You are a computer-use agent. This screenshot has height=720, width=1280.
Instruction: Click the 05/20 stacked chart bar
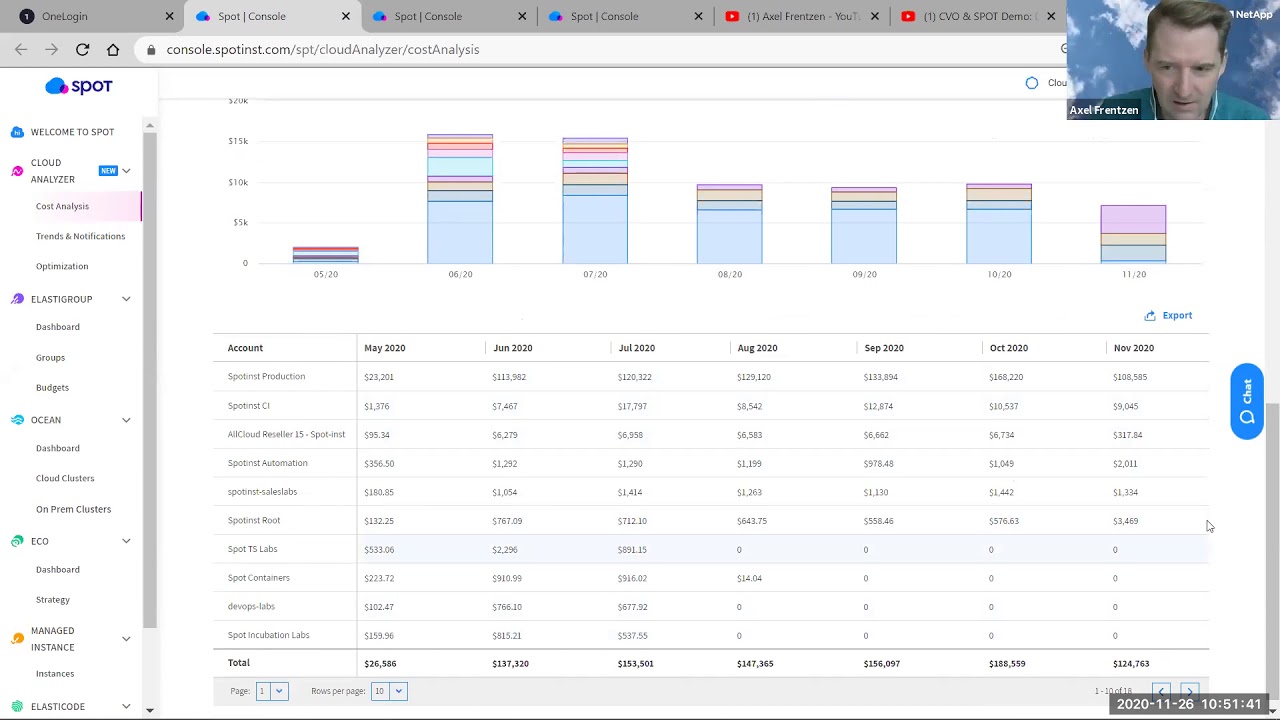[x=325, y=255]
